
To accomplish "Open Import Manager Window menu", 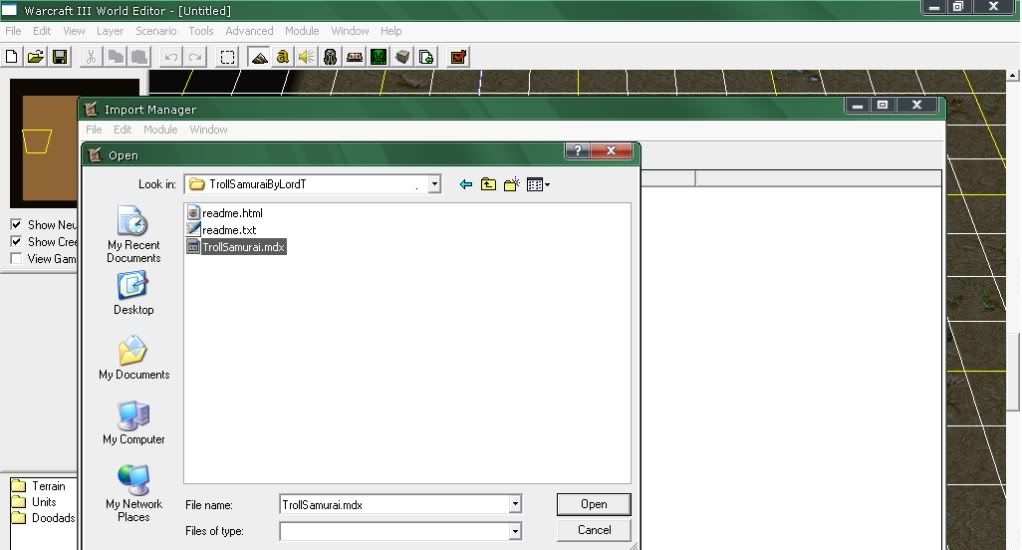I will click(209, 130).
